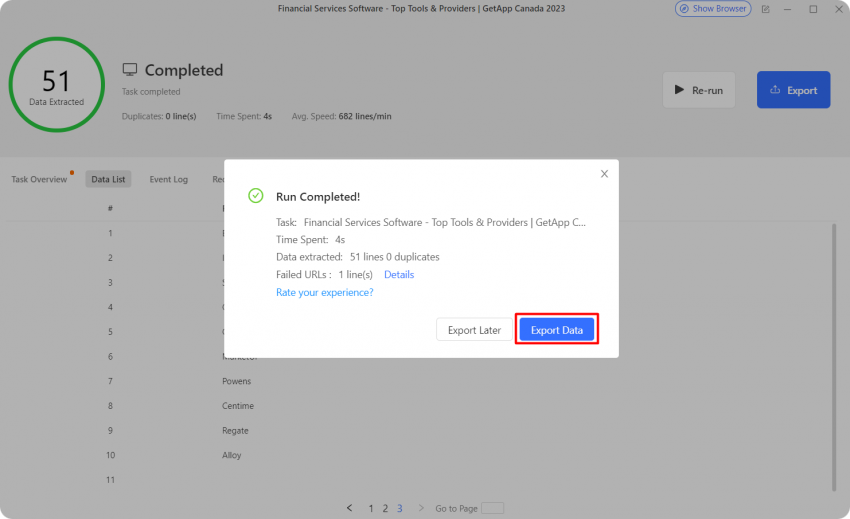Click the Go to Page input box
Image resolution: width=850 pixels, height=519 pixels.
[492, 508]
